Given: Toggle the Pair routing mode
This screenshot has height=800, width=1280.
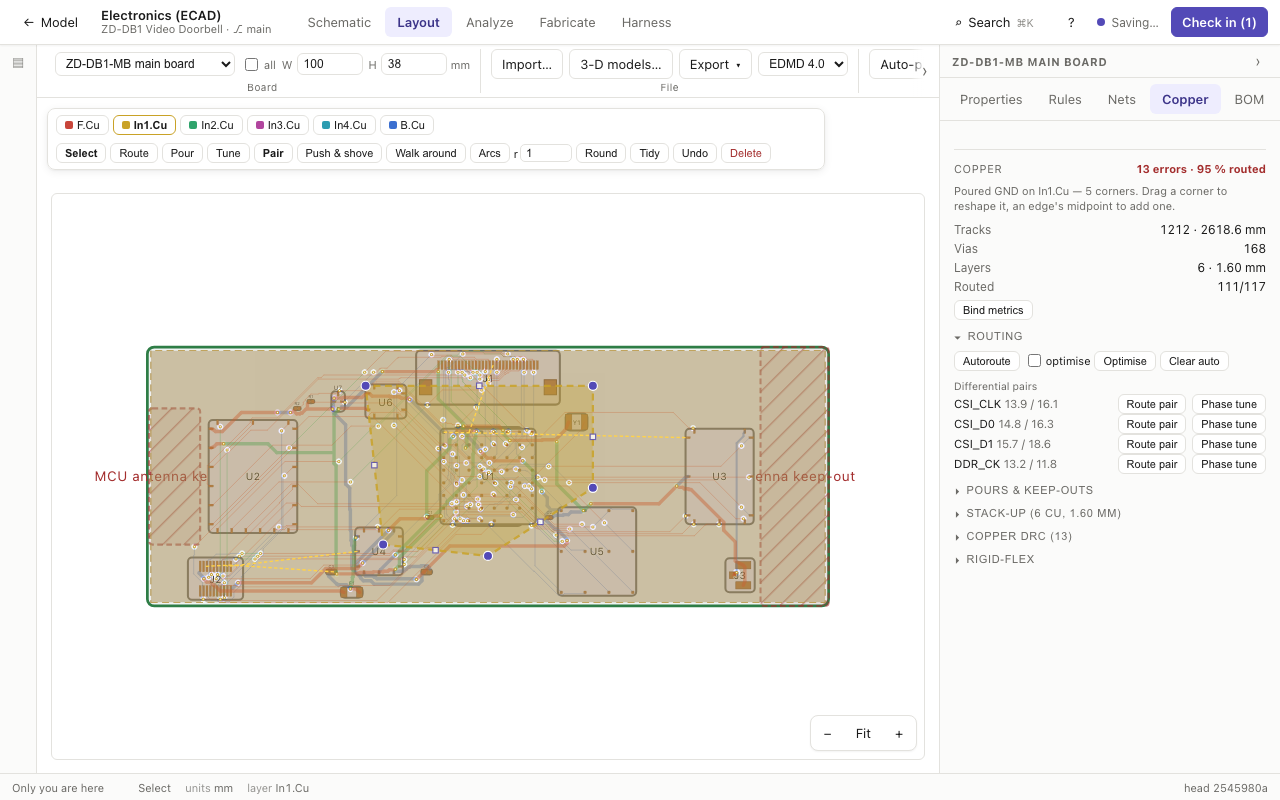Looking at the screenshot, I should pos(273,153).
